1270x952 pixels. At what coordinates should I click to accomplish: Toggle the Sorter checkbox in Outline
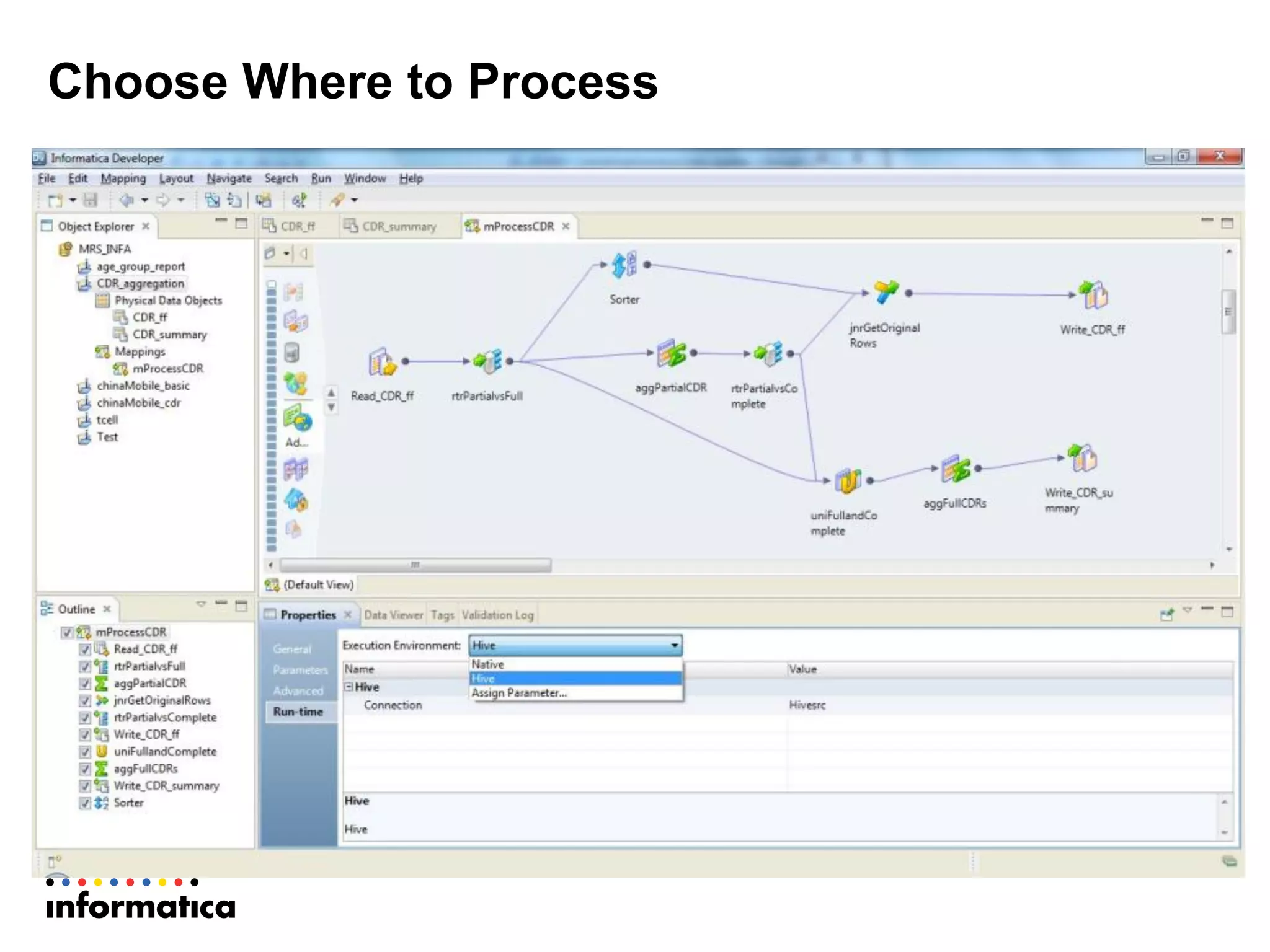(85, 803)
